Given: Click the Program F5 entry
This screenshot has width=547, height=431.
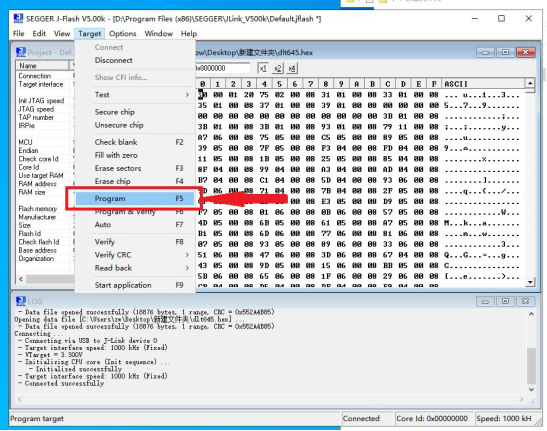Looking at the screenshot, I should click(x=135, y=198).
